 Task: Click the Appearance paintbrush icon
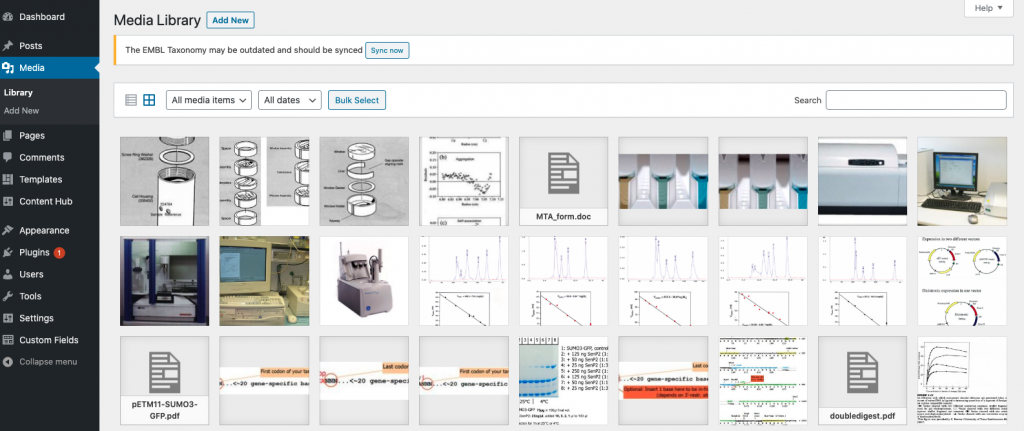click(8, 231)
